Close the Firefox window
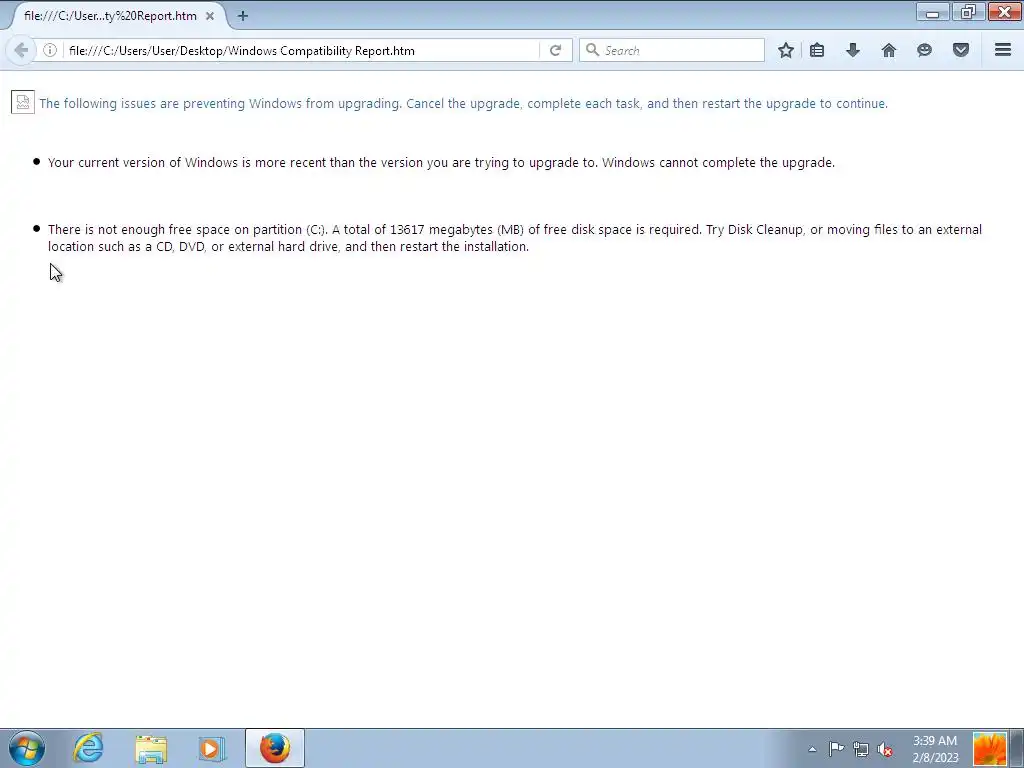1024x768 pixels. [x=1004, y=12]
